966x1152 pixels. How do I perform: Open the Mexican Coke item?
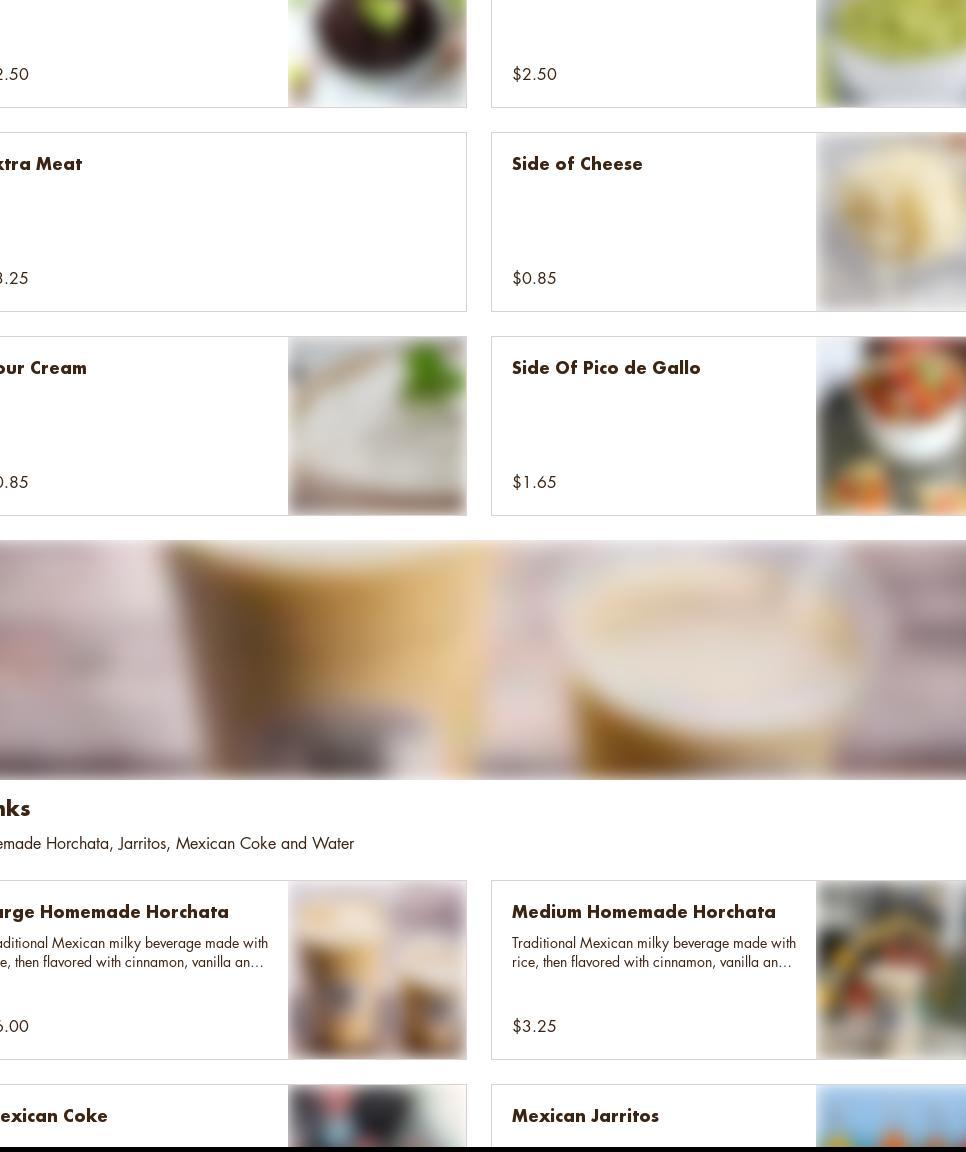233,1115
